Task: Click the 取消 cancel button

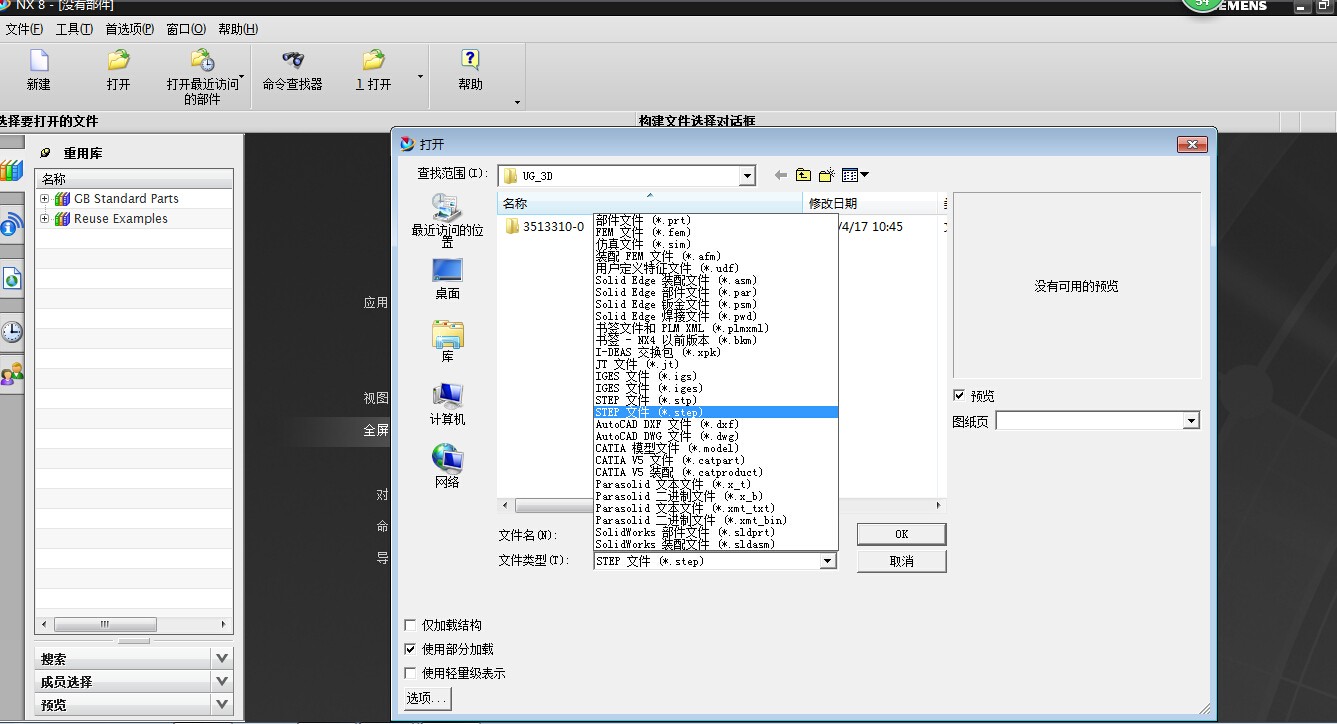Action: click(901, 561)
